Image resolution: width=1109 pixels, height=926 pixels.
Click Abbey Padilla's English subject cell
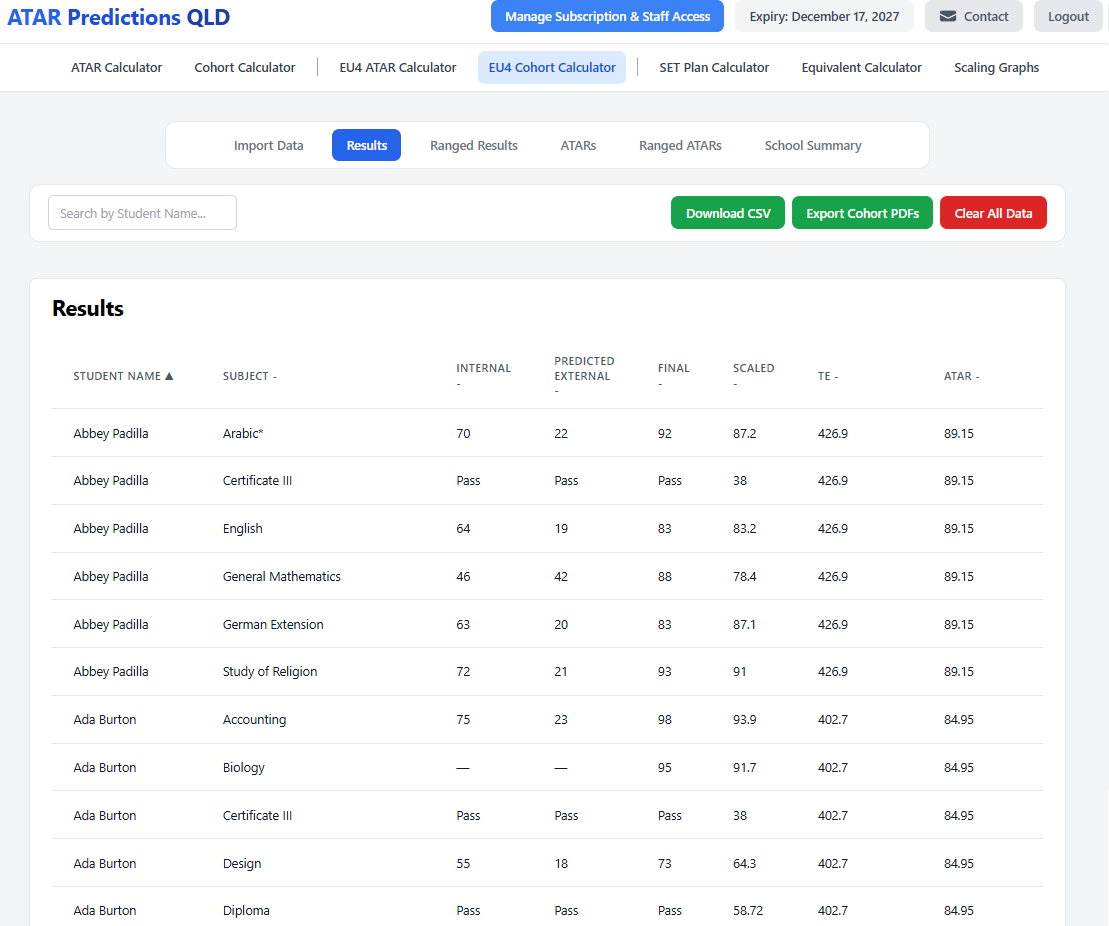(243, 528)
